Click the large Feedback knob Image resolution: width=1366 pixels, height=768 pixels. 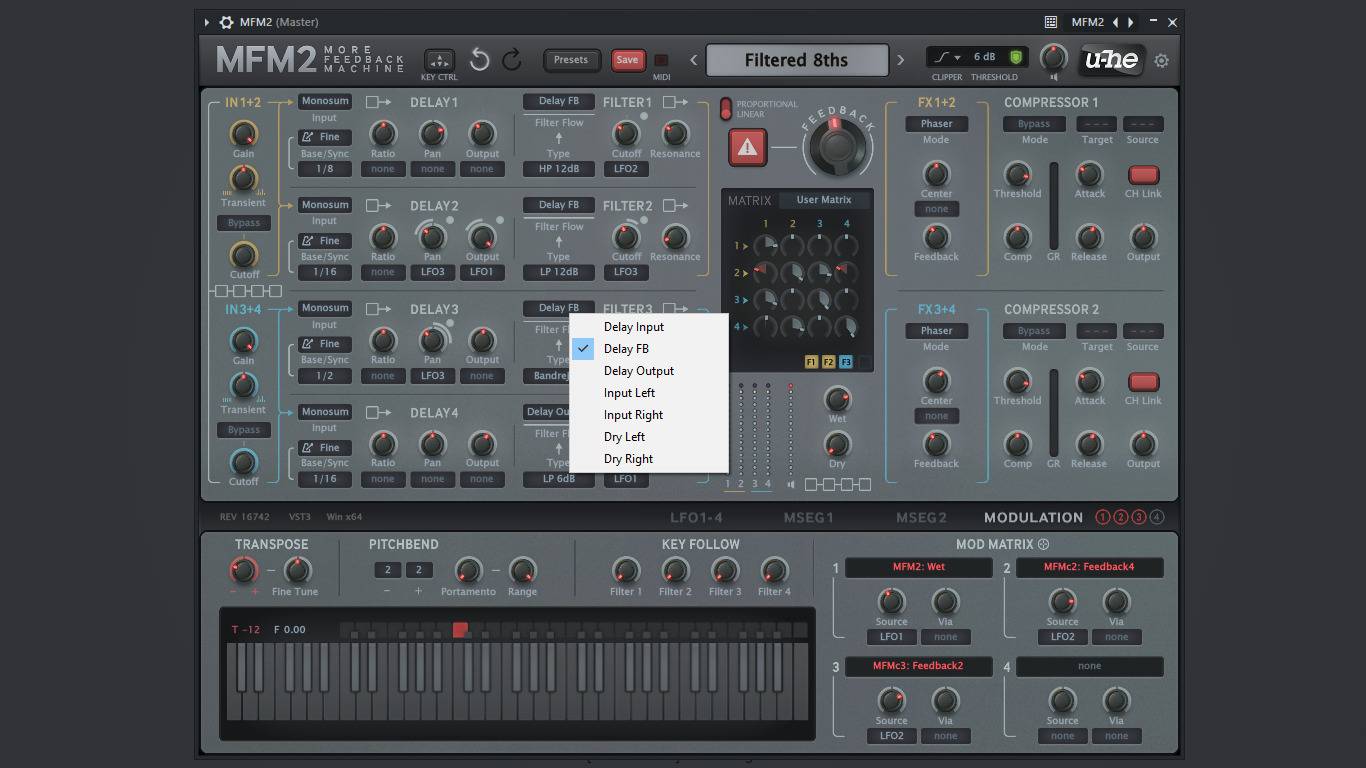tap(837, 148)
